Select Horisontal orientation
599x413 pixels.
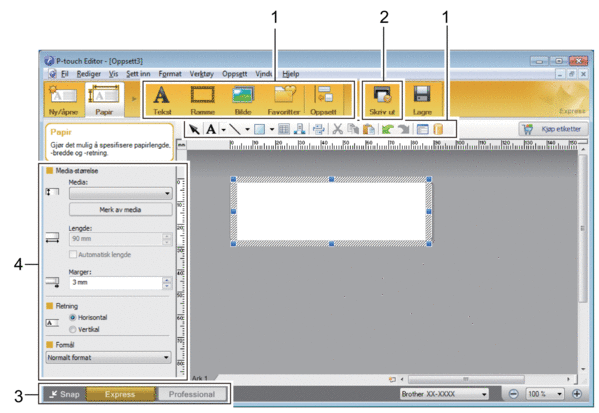(x=73, y=317)
